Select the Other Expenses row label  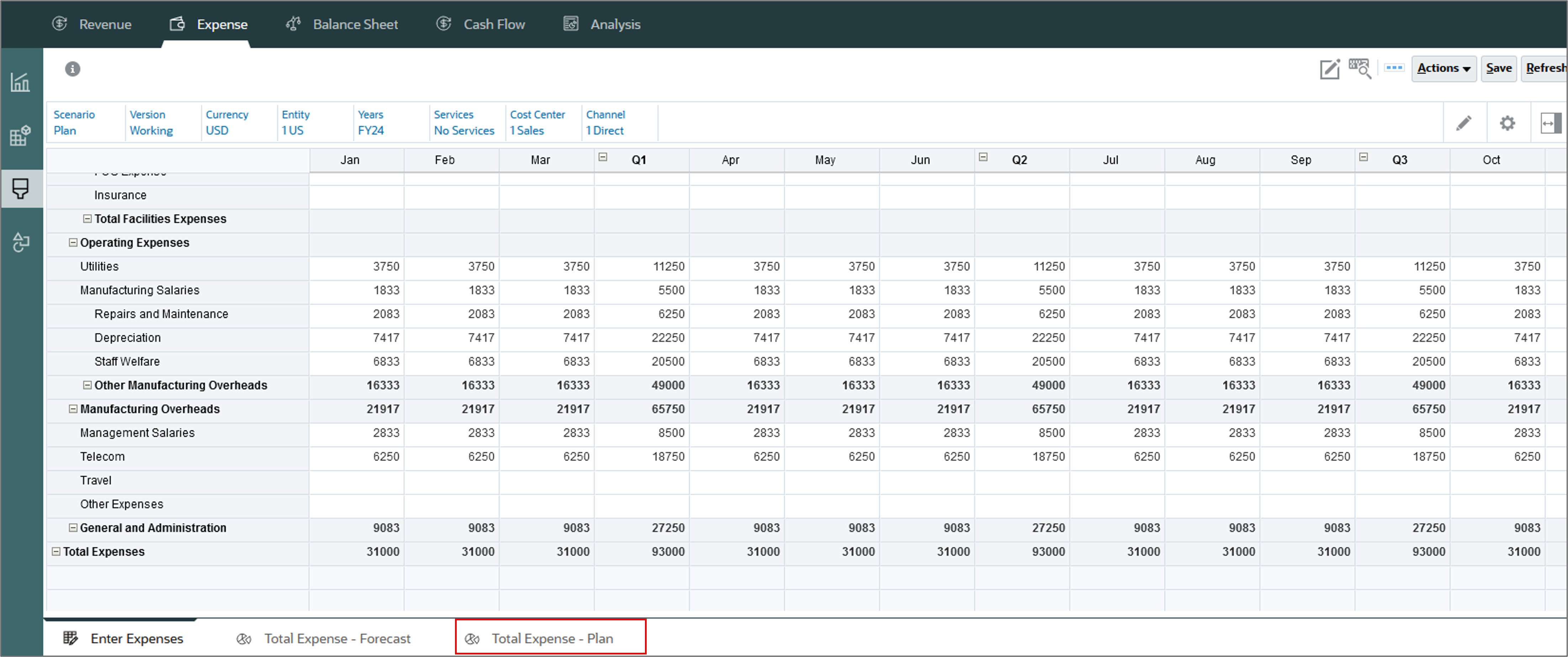(121, 504)
